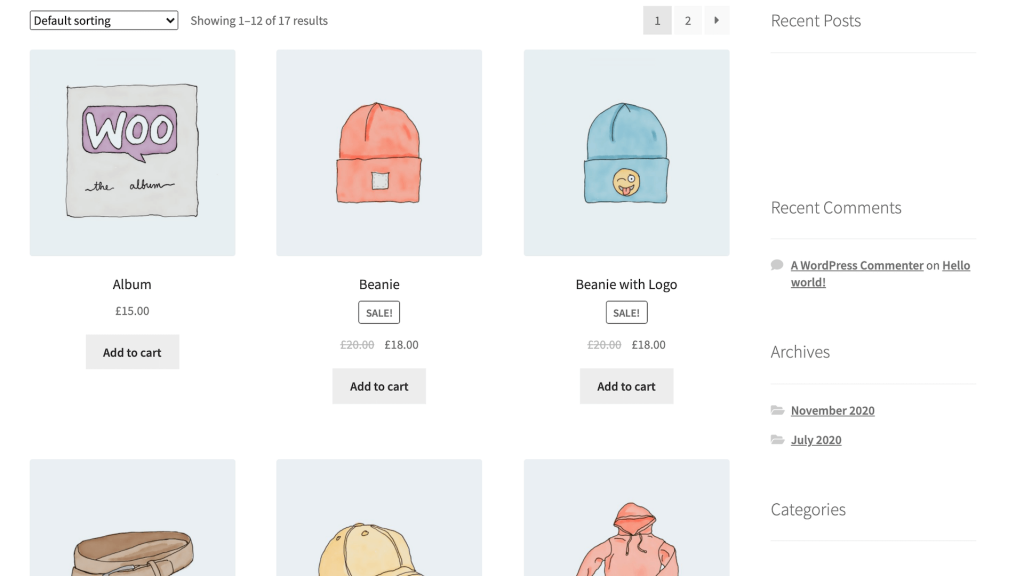Open the Album product image
The height and width of the screenshot is (576, 1024).
coord(132,153)
